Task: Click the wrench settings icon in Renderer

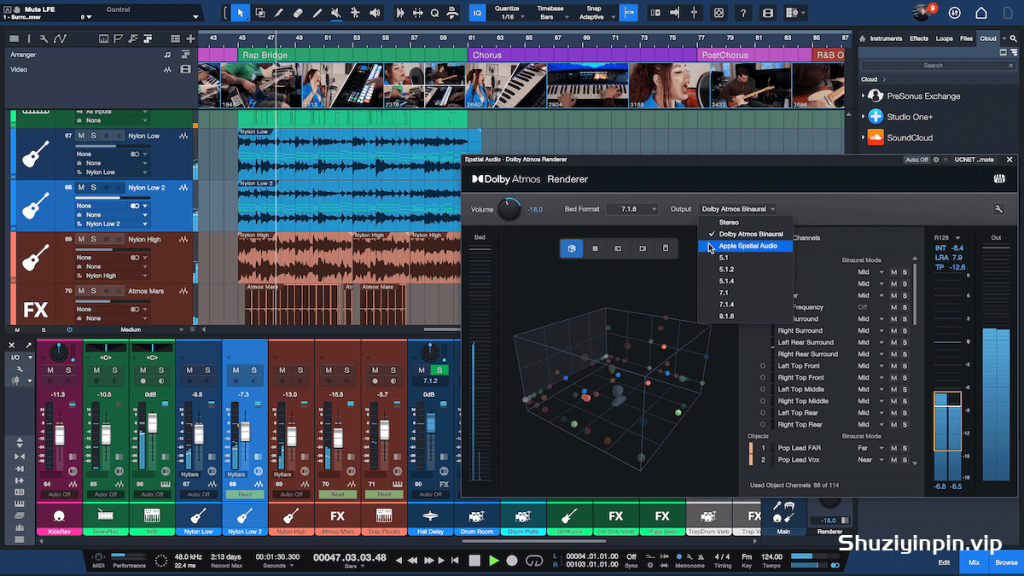Action: 999,209
